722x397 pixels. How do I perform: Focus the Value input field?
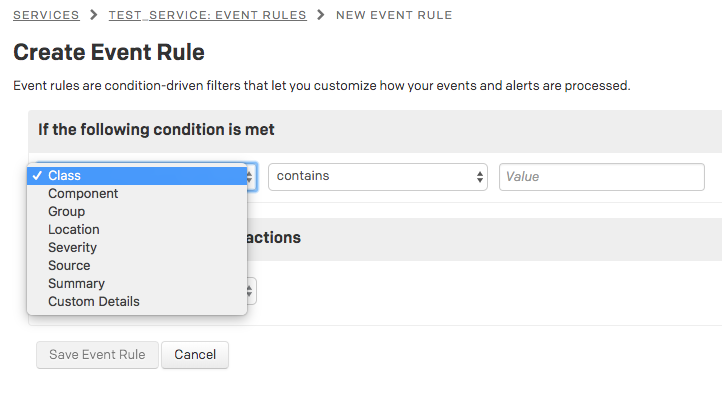[602, 177]
